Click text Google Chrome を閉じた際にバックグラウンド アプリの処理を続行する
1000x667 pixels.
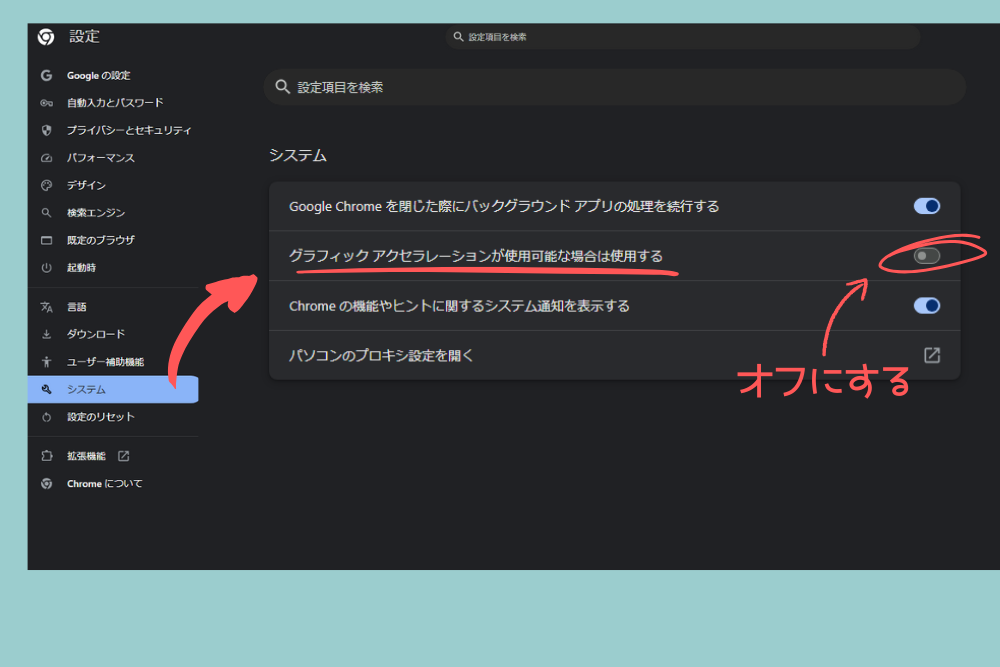point(504,207)
